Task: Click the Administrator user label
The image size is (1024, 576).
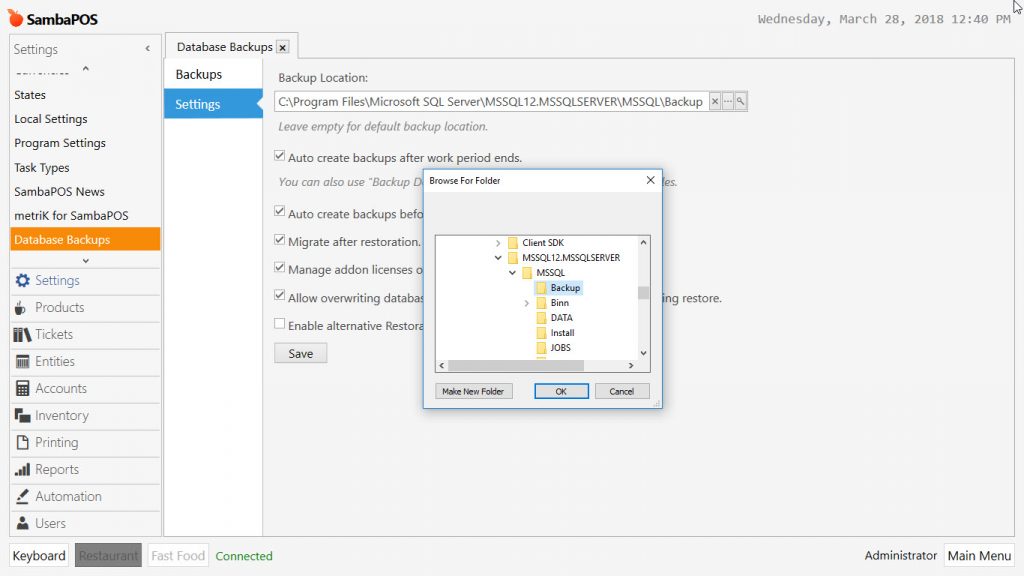Action: pyautogui.click(x=901, y=556)
